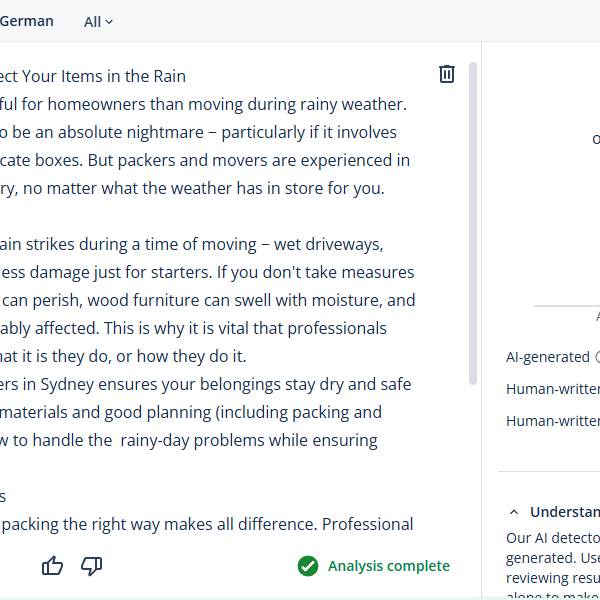Click the text editor vertical scrollbar
The height and width of the screenshot is (600, 600).
coord(473,223)
